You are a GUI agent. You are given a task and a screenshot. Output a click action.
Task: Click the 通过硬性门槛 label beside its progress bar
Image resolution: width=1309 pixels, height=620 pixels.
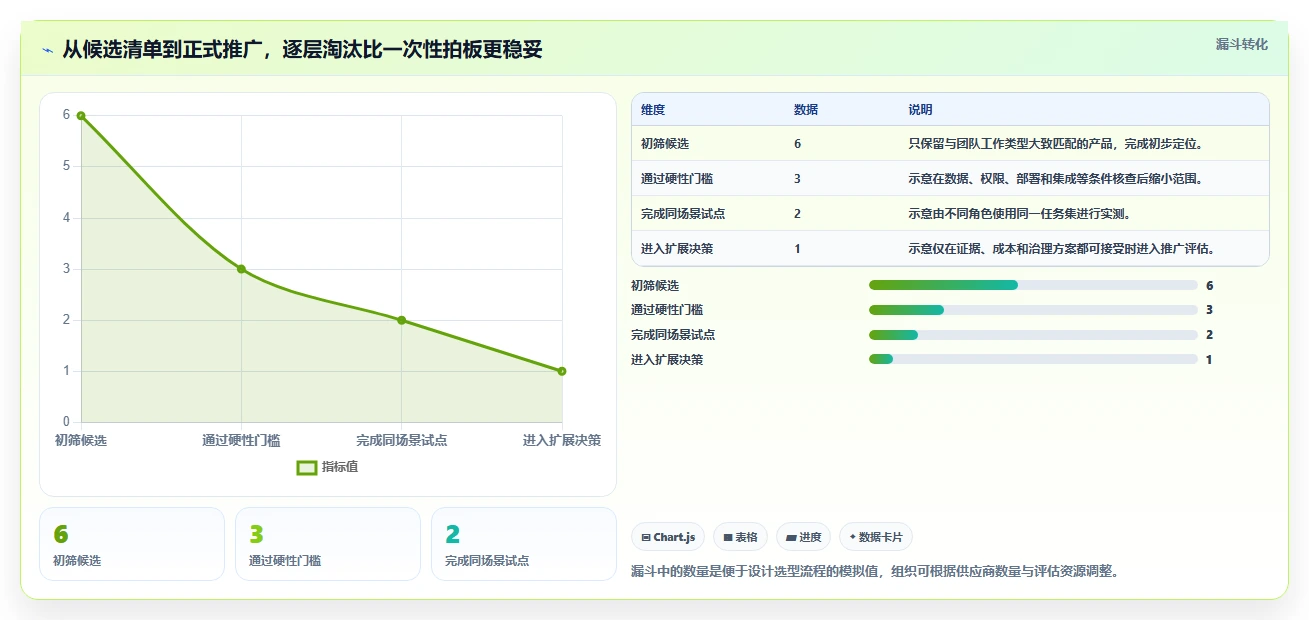point(667,310)
